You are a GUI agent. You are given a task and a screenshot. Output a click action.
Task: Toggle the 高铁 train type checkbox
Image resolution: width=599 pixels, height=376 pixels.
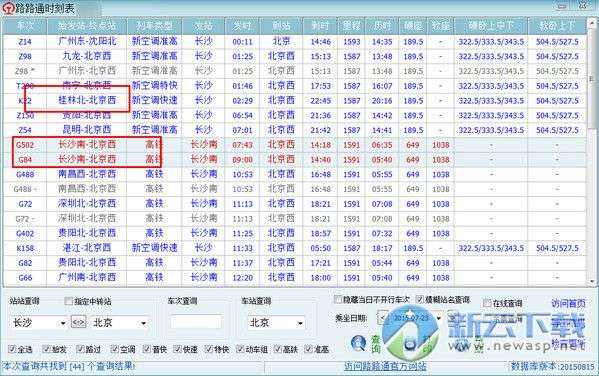coord(278,348)
